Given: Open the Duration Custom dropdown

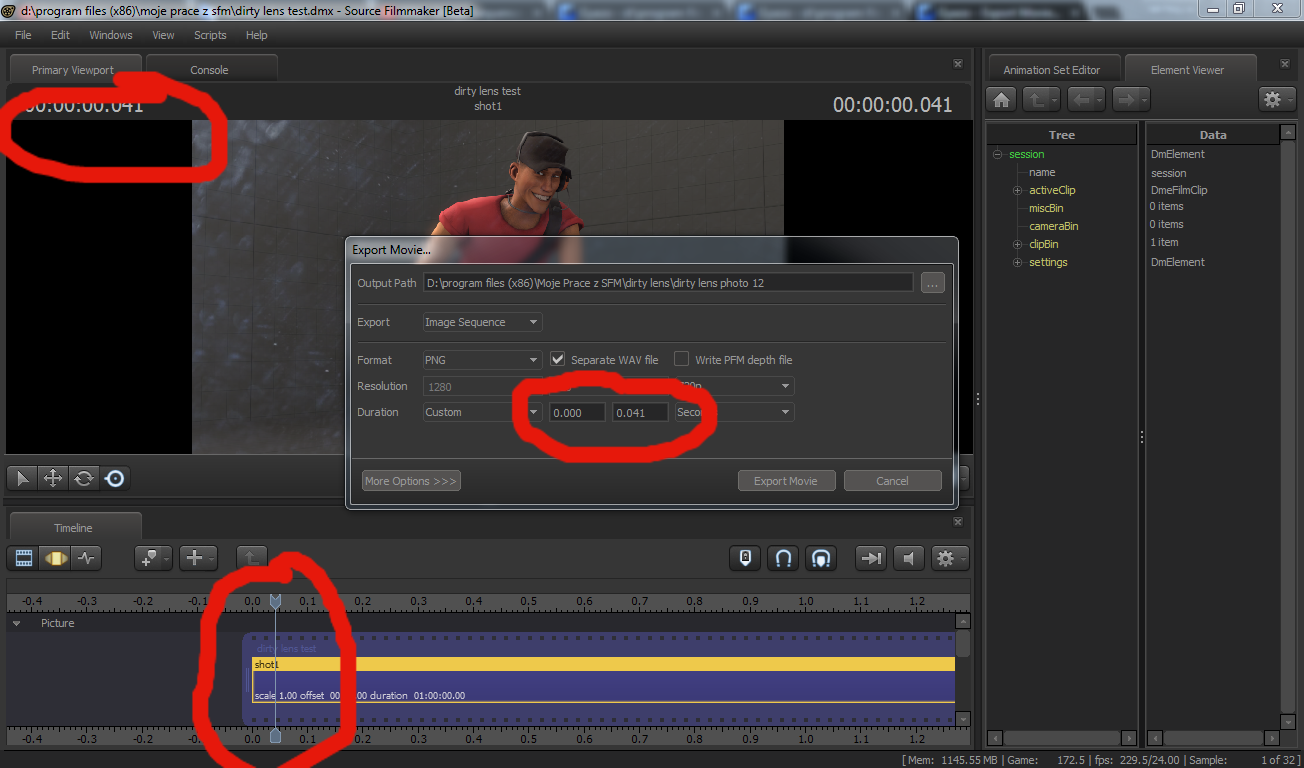Looking at the screenshot, I should [481, 412].
